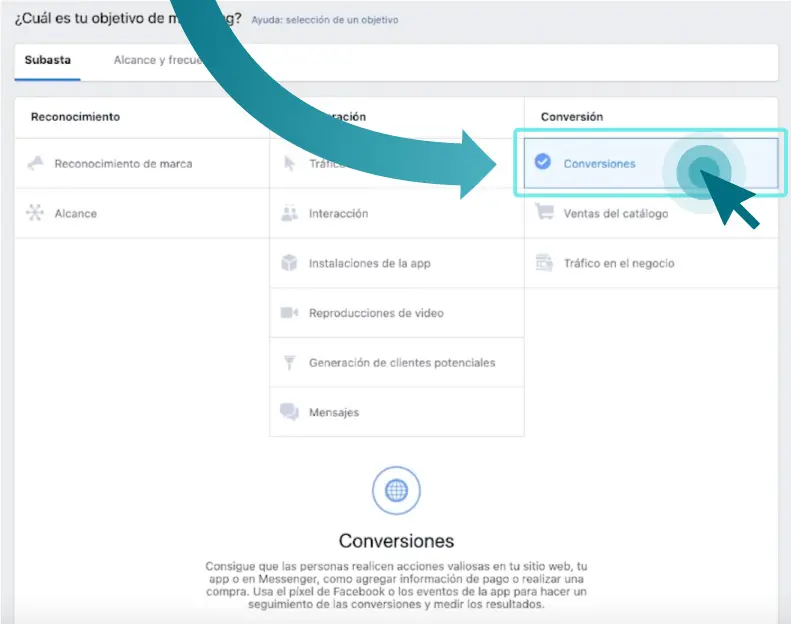The width and height of the screenshot is (791, 624).
Task: Select the Subasta tab
Action: (x=47, y=60)
